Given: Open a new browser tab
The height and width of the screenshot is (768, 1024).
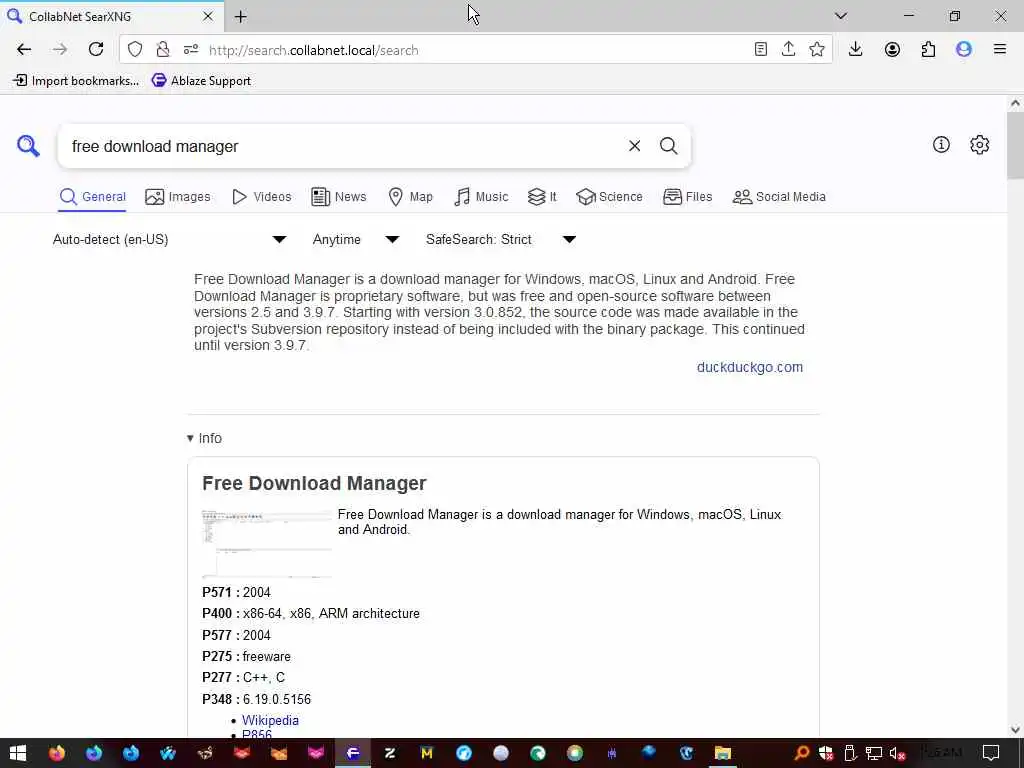Looking at the screenshot, I should click(x=241, y=17).
